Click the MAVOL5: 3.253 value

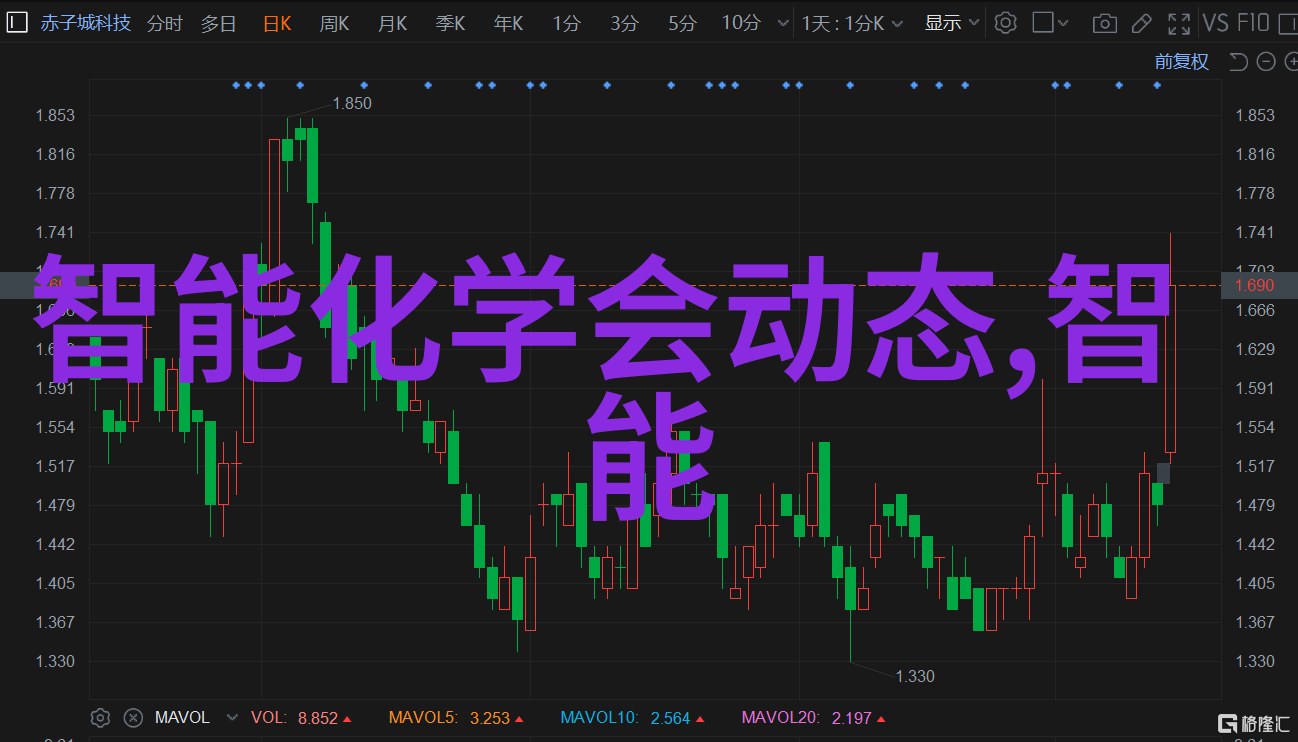click(456, 717)
